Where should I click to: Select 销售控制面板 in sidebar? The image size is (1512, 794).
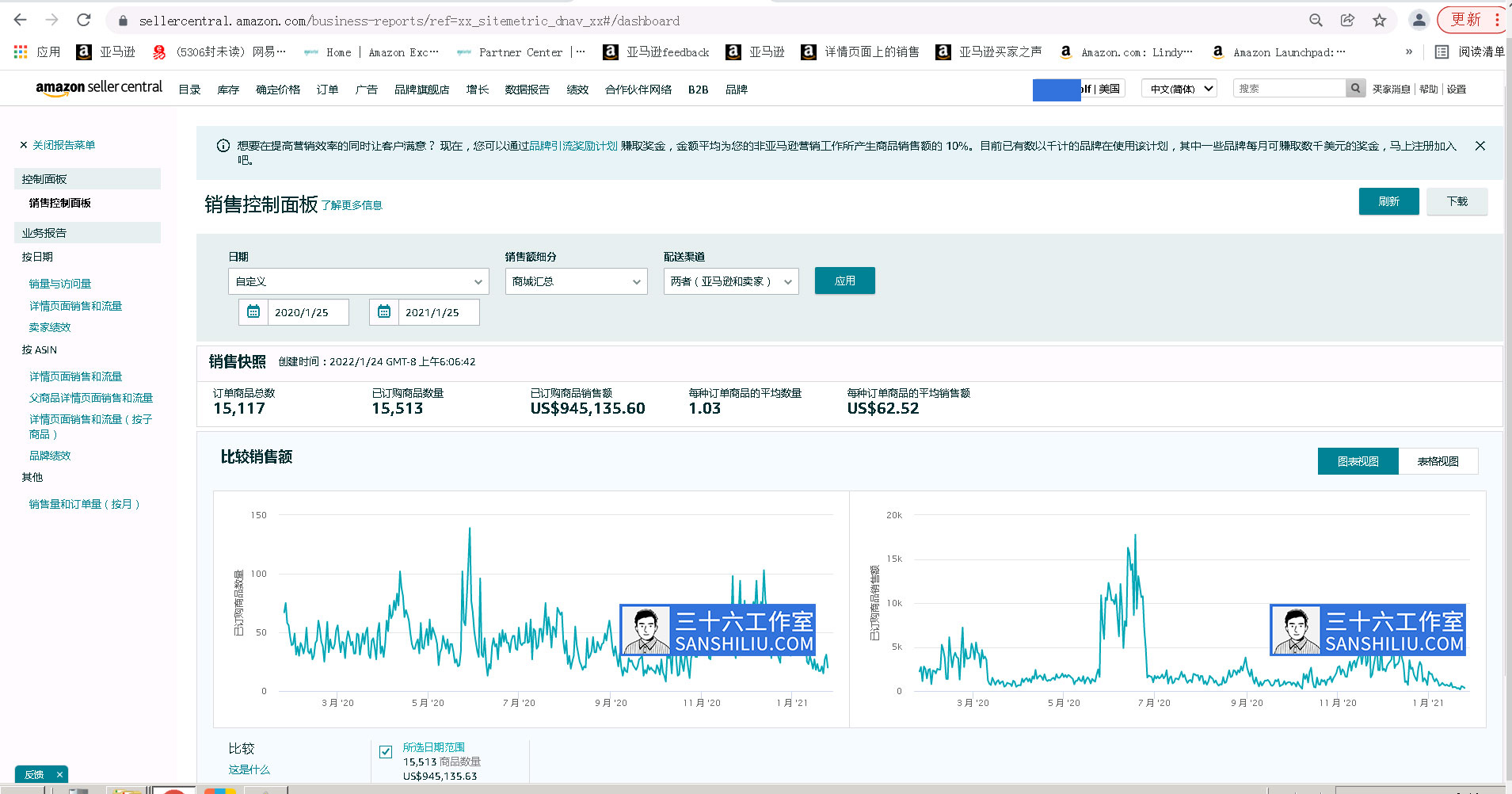click(x=60, y=203)
